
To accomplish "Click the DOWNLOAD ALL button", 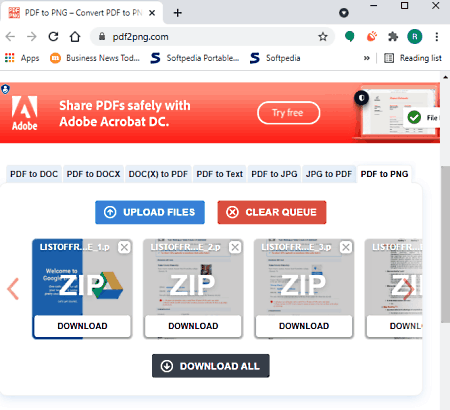I will pyautogui.click(x=211, y=366).
